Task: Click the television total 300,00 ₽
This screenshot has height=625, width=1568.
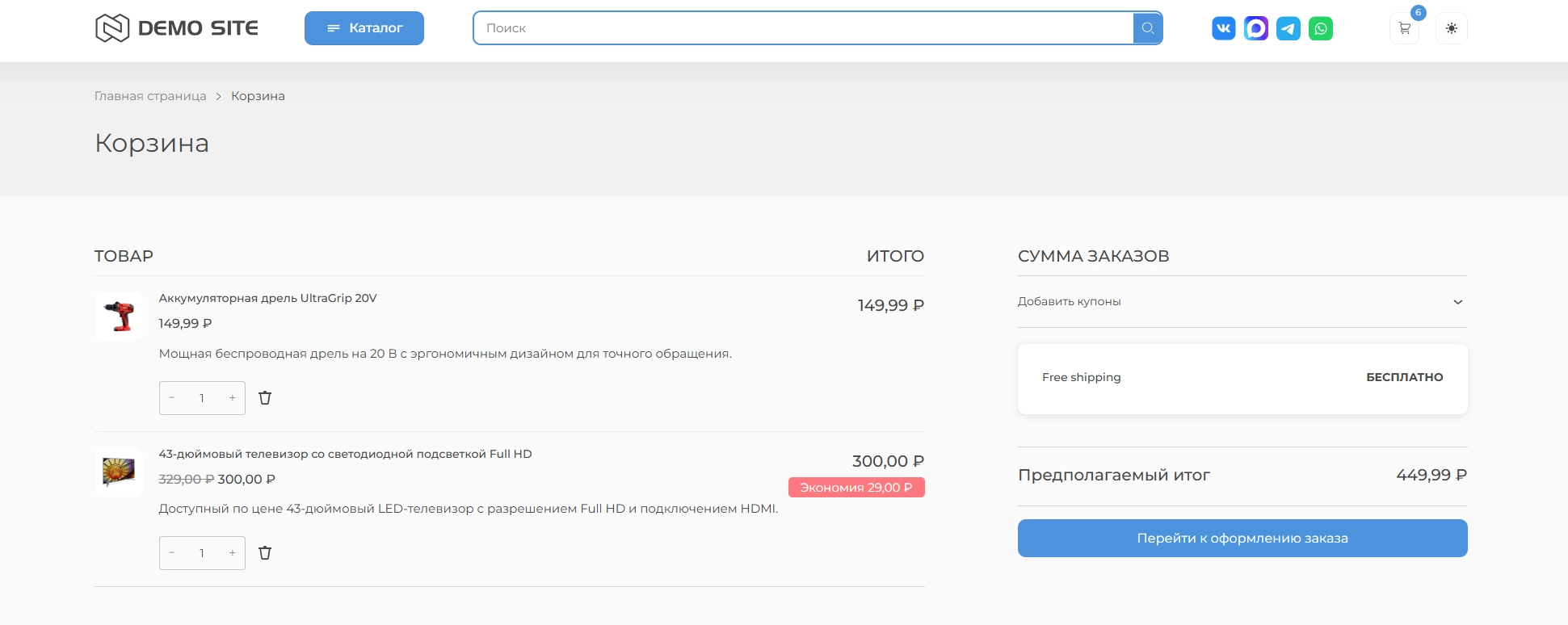Action: tap(889, 461)
